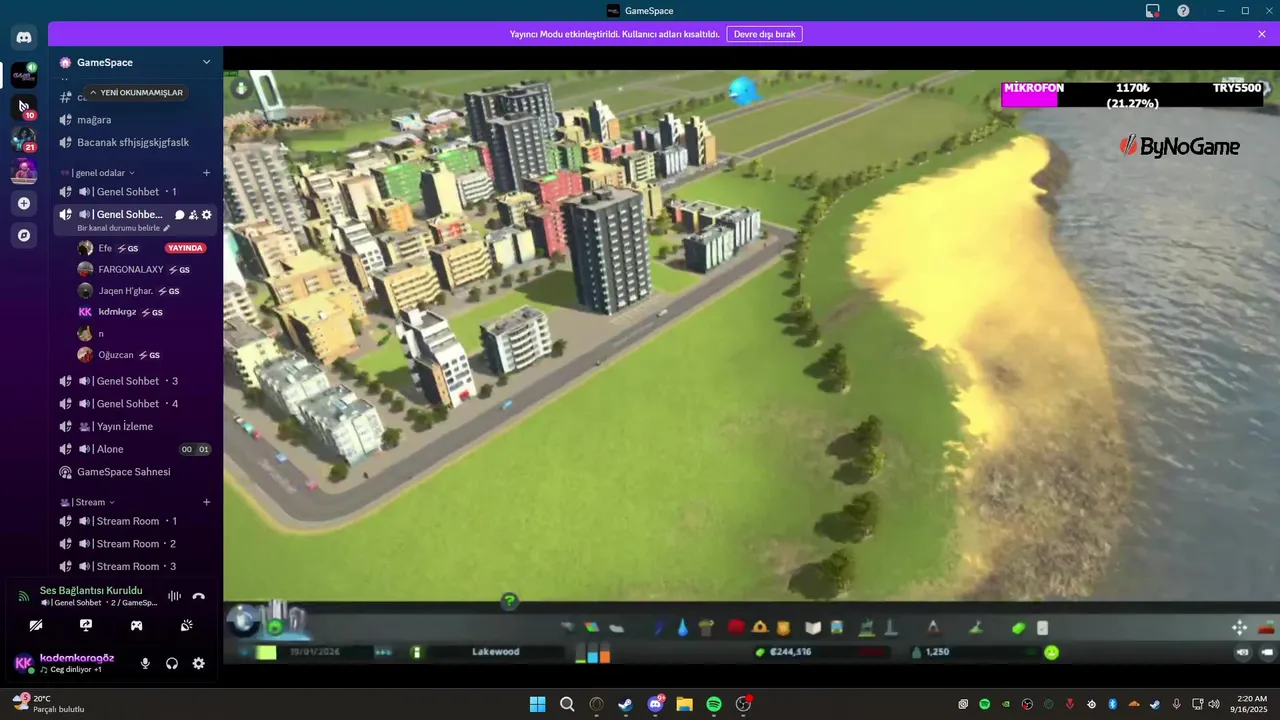The height and width of the screenshot is (720, 1280).
Task: Click the voice connection signal icon
Action: [x=24, y=596]
